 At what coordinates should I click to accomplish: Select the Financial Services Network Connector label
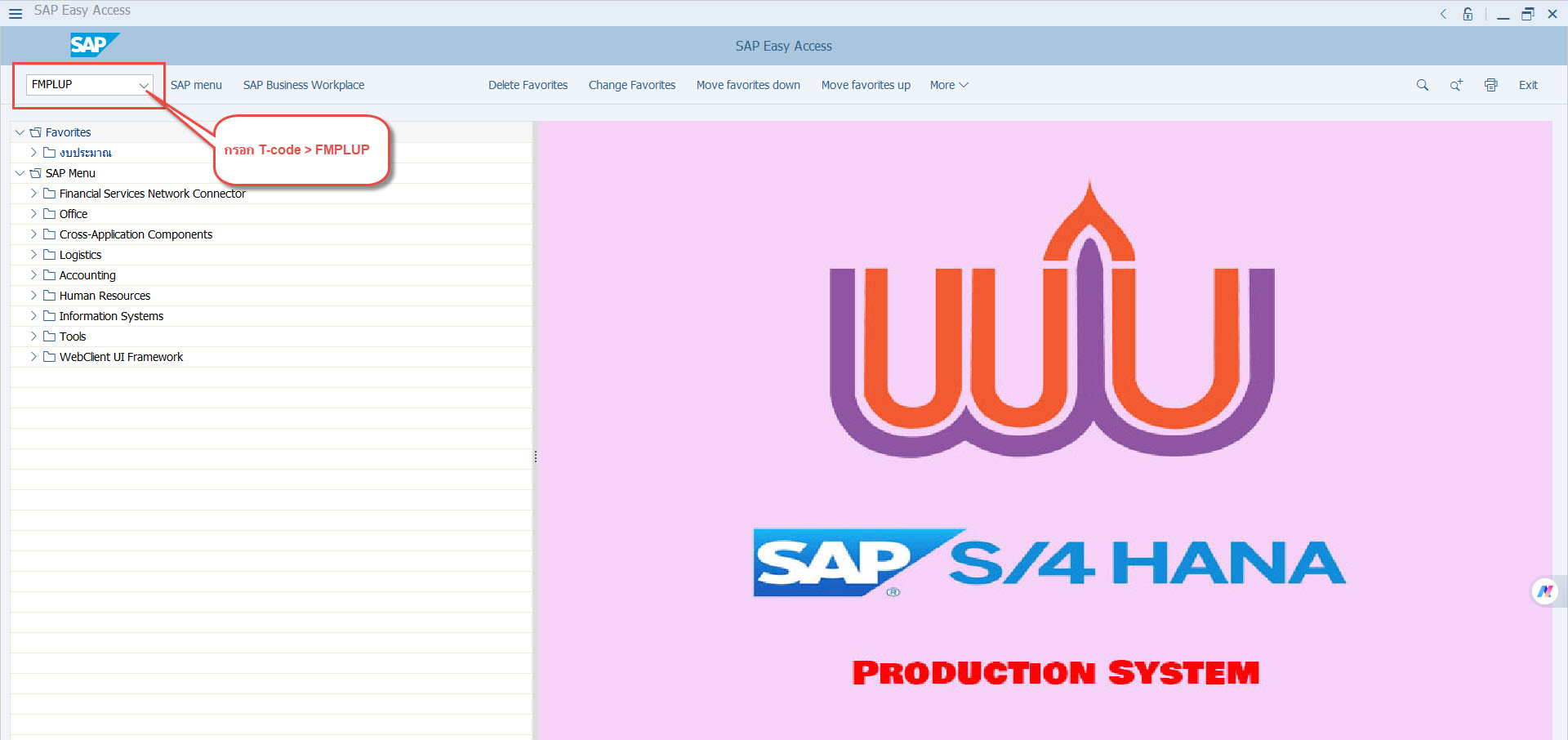(x=152, y=194)
